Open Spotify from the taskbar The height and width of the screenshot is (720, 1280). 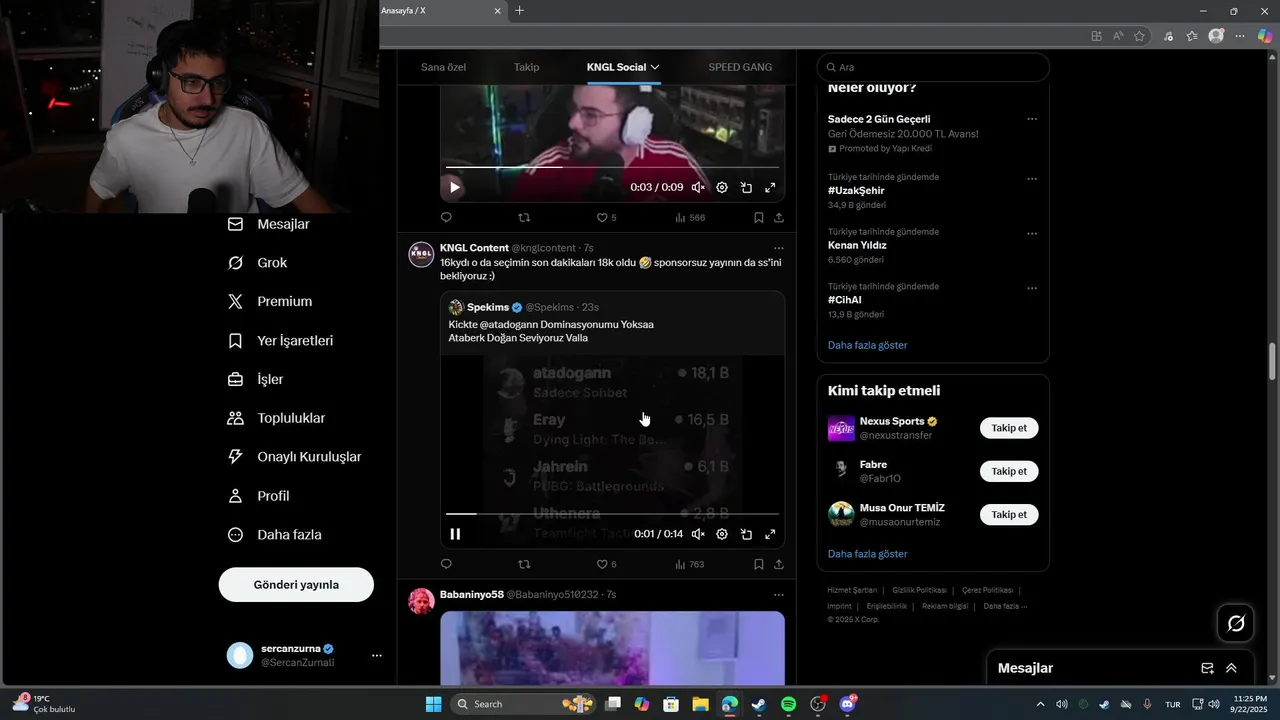pyautogui.click(x=788, y=704)
